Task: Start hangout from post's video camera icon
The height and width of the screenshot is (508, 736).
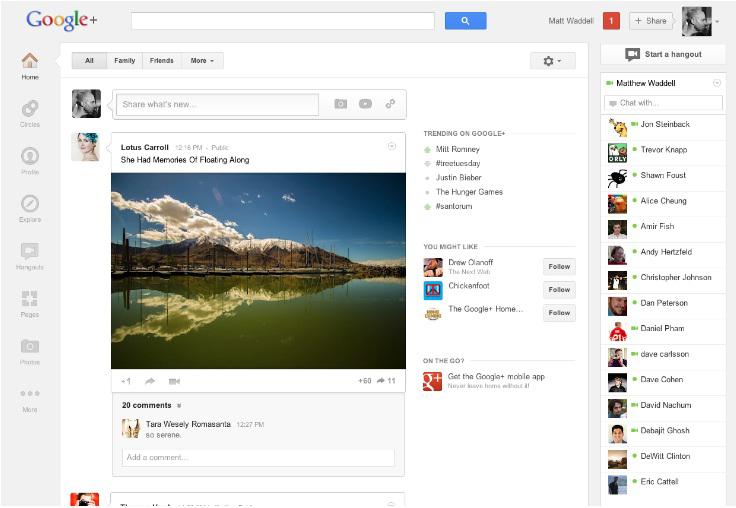Action: point(174,381)
